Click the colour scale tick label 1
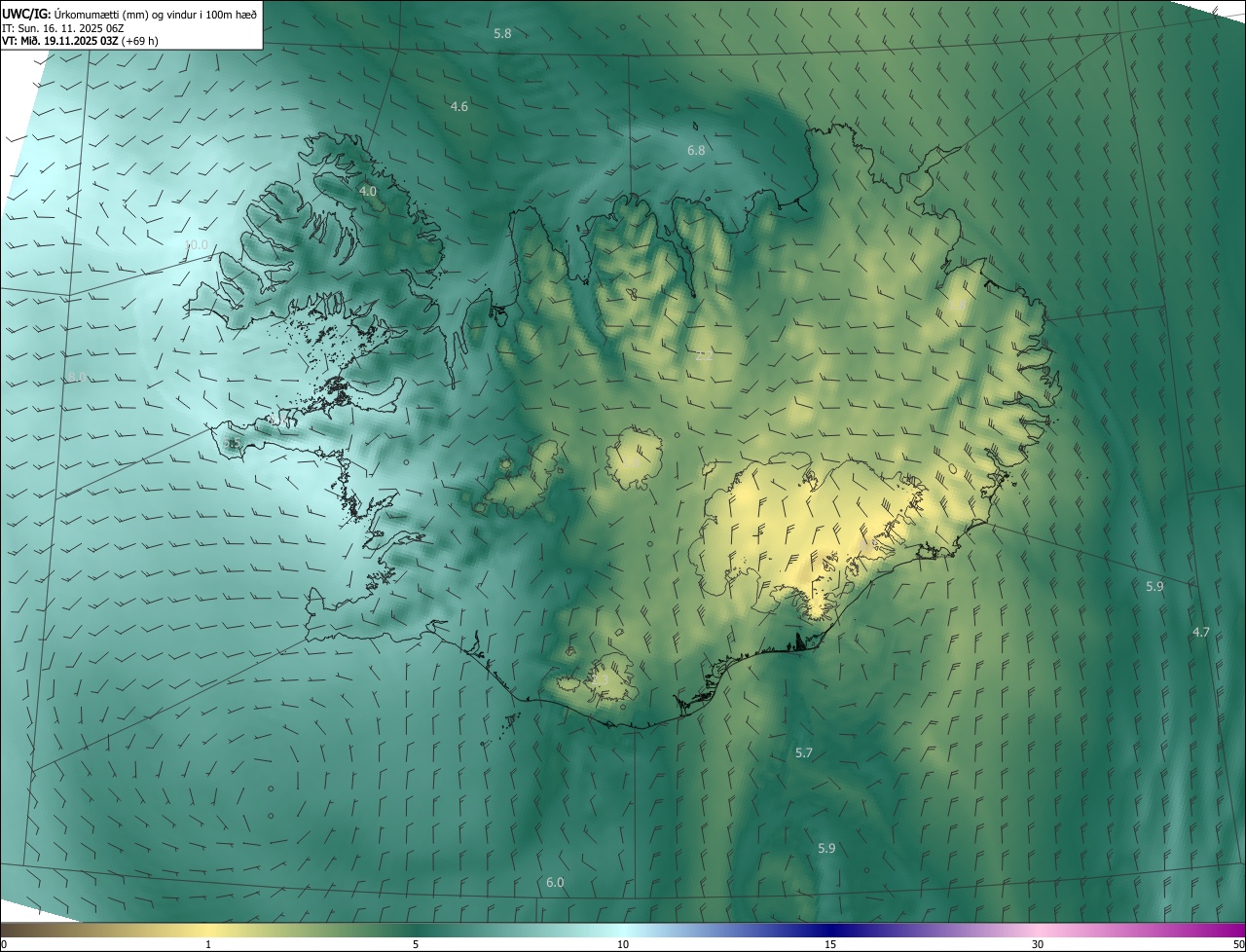This screenshot has height=952, width=1246. (208, 944)
